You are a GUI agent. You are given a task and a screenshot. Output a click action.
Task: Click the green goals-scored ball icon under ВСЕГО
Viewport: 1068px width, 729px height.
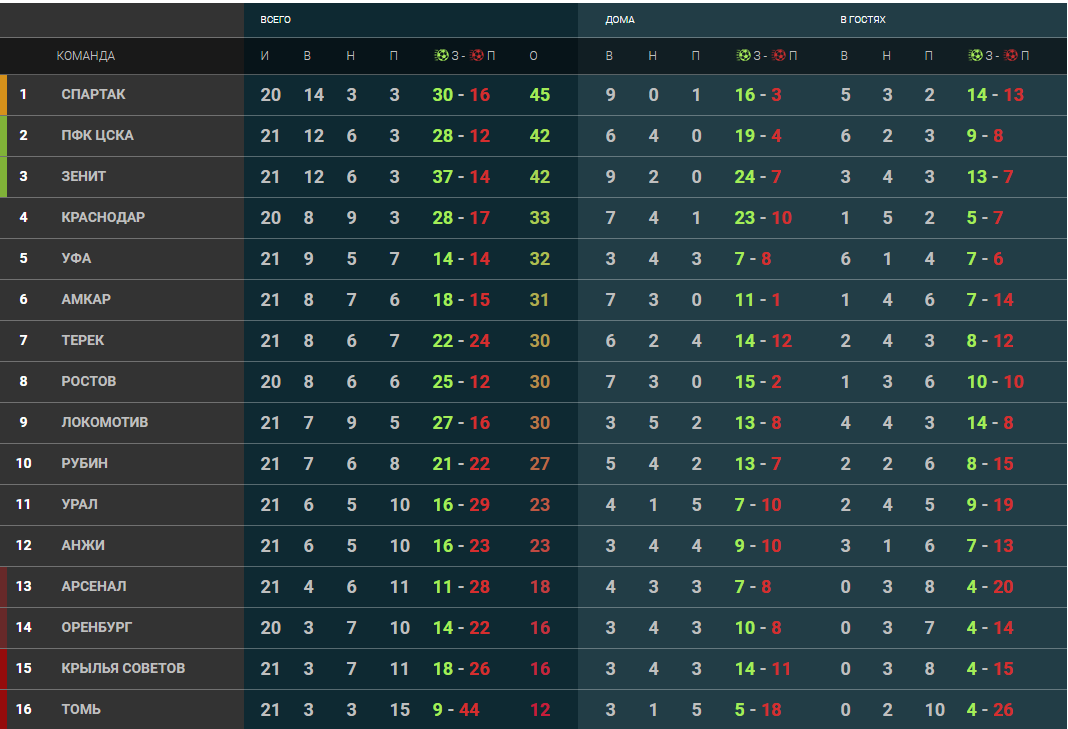pos(441,55)
